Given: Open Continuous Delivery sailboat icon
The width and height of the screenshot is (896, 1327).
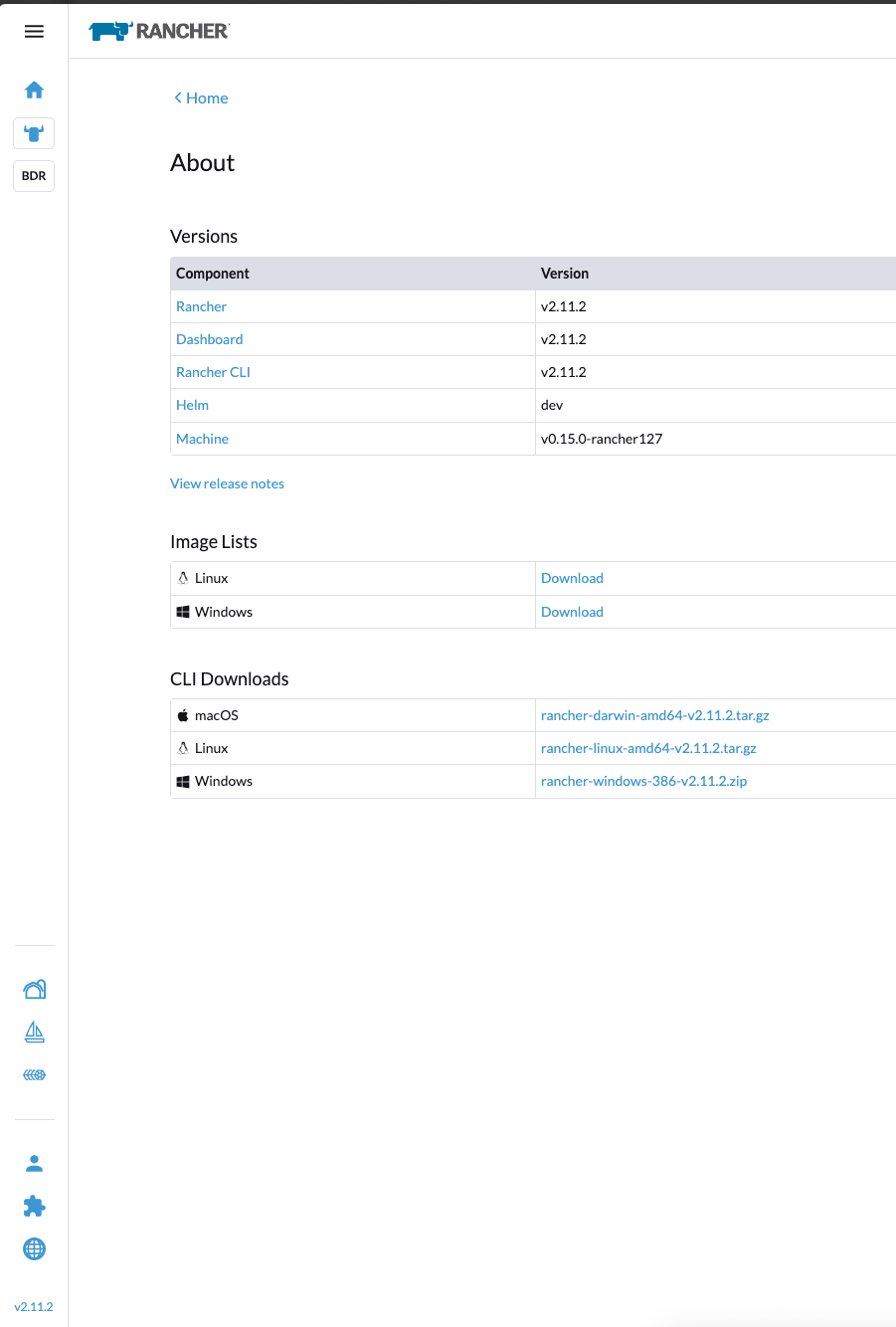Looking at the screenshot, I should click(34, 1032).
